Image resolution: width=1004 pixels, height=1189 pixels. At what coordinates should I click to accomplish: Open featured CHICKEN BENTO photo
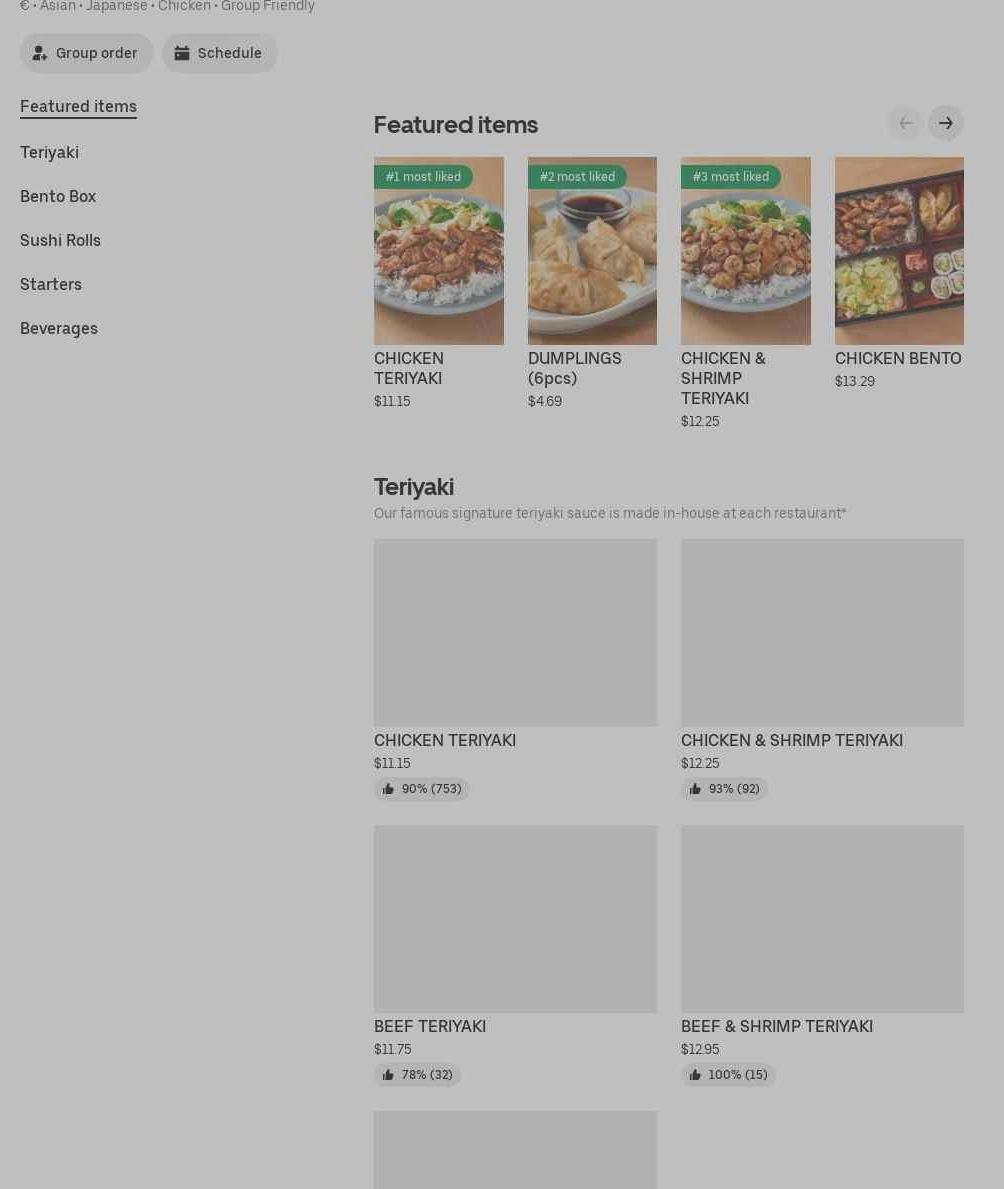coord(899,251)
